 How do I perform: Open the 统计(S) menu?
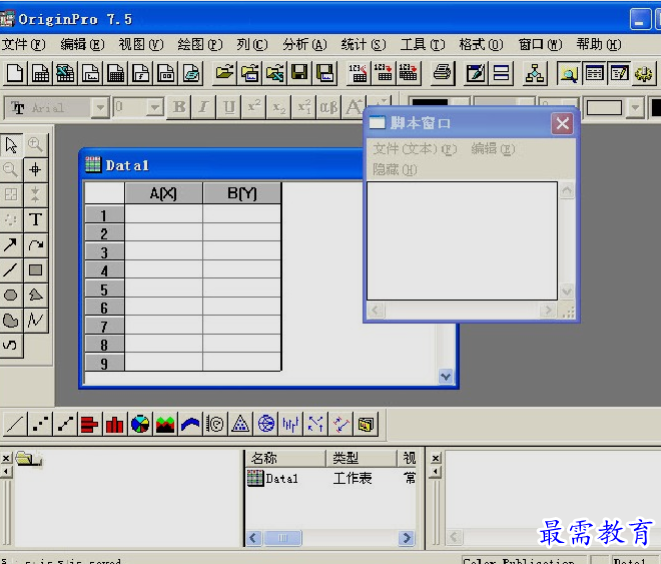click(363, 44)
